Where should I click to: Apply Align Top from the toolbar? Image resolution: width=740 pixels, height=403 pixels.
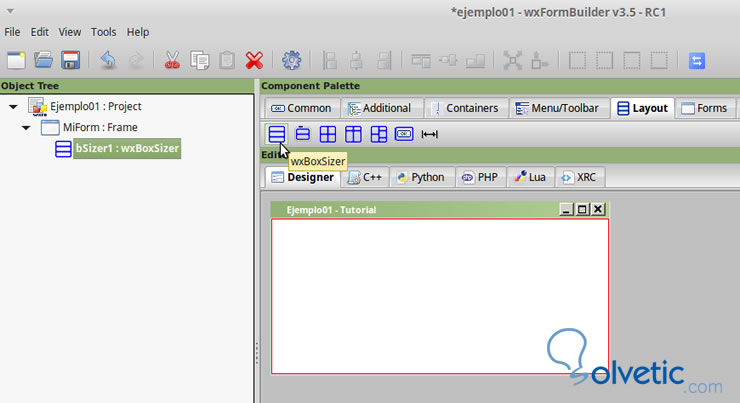pyautogui.click(x=420, y=60)
